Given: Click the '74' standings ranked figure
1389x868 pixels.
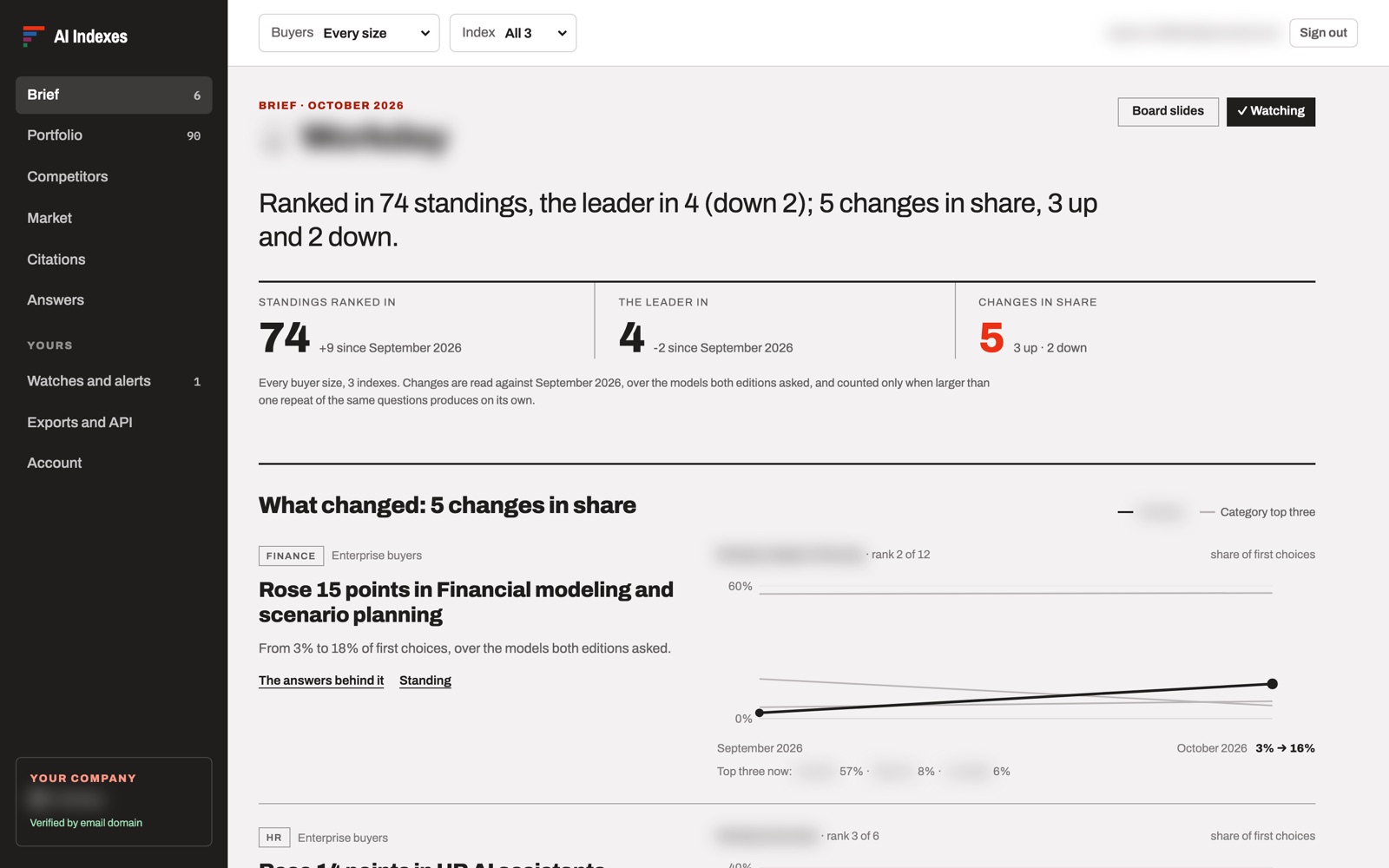Looking at the screenshot, I should point(284,337).
